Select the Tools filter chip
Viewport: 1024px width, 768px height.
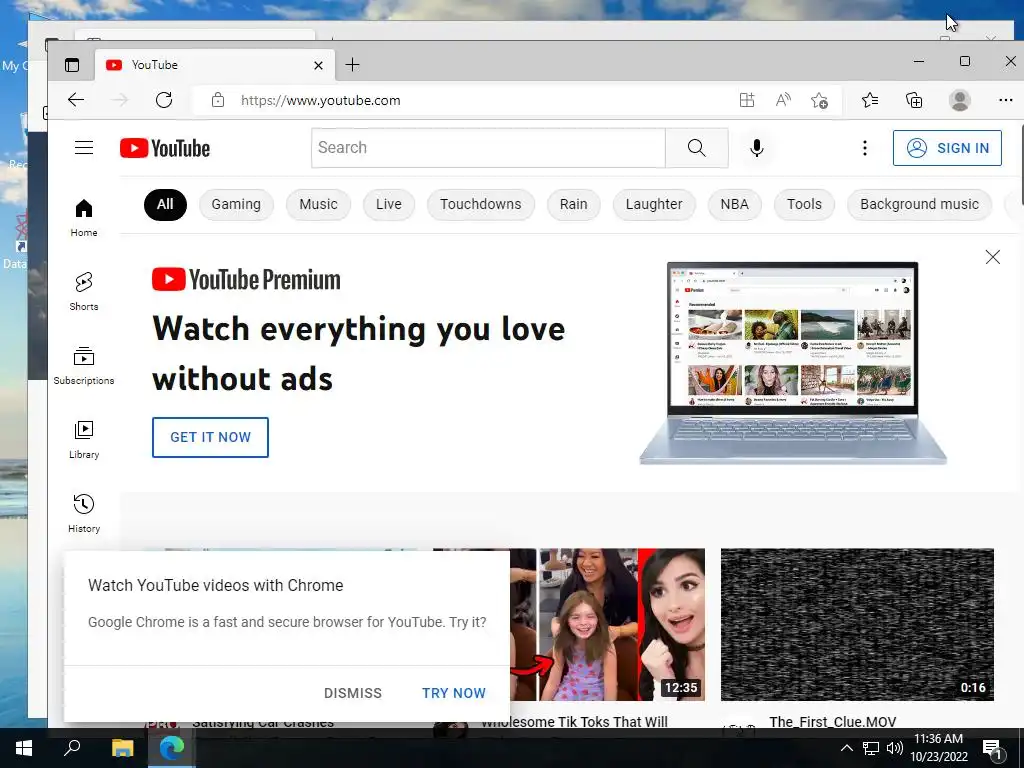(804, 204)
